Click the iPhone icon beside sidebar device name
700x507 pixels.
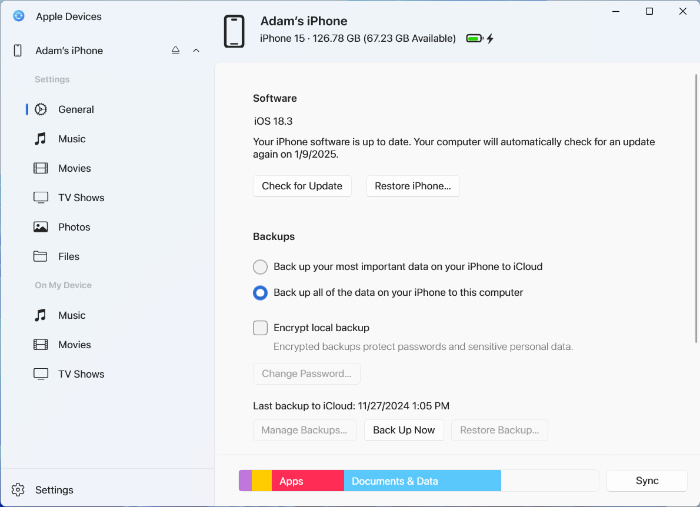tap(17, 50)
